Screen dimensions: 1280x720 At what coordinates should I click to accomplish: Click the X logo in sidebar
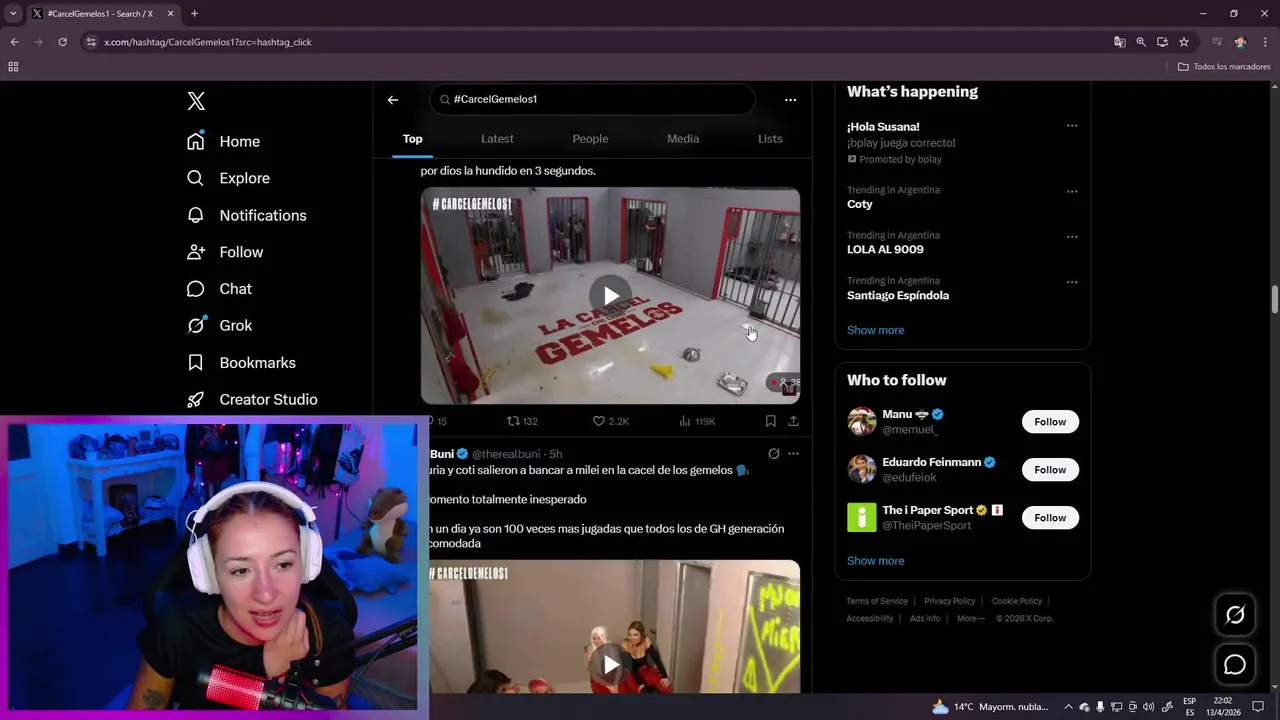(x=196, y=101)
